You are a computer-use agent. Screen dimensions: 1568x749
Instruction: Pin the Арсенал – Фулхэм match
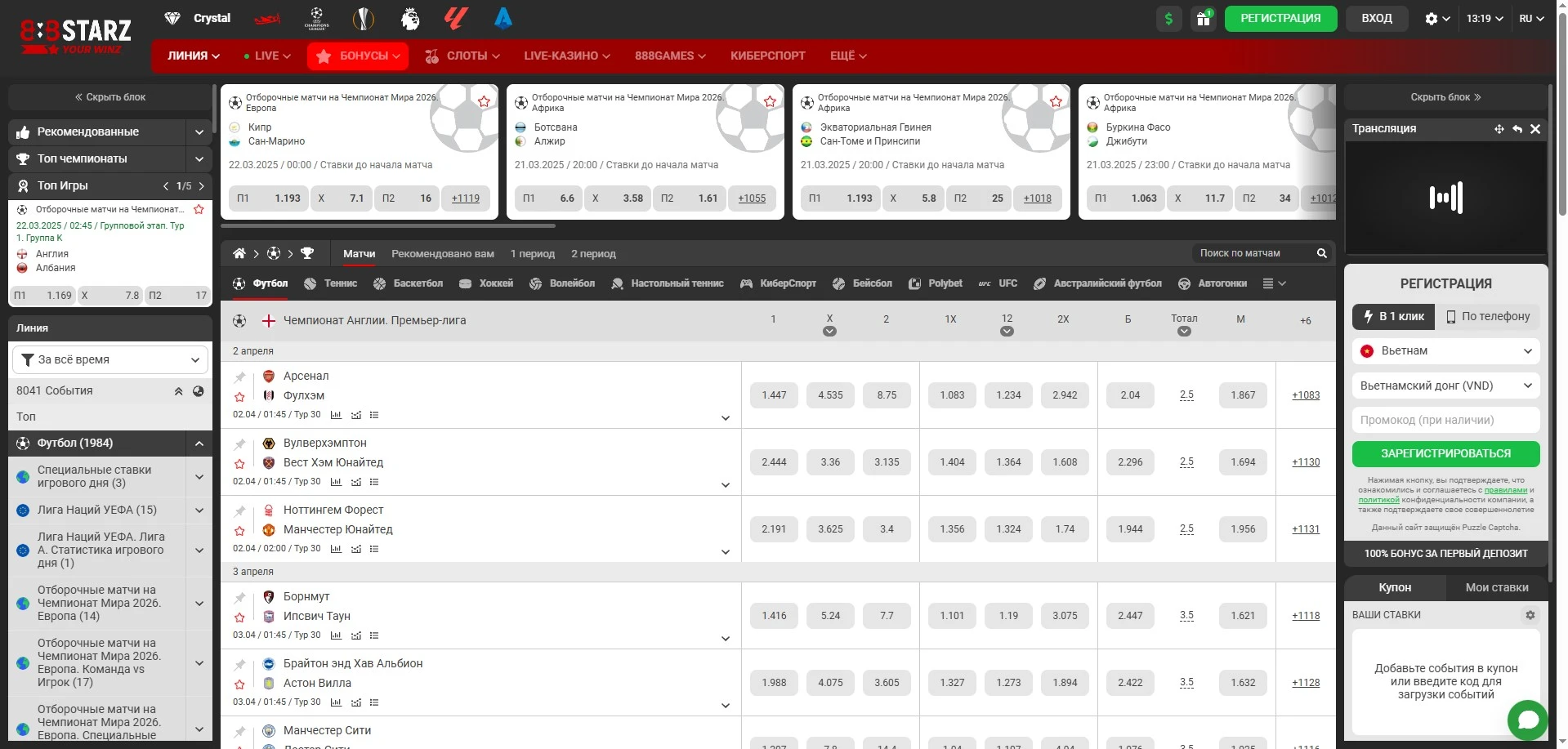click(239, 377)
